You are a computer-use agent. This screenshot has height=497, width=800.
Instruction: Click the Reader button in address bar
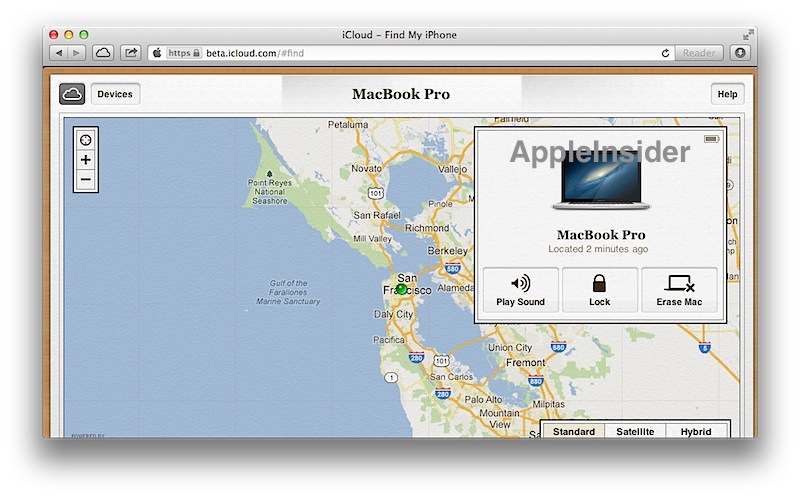click(698, 53)
